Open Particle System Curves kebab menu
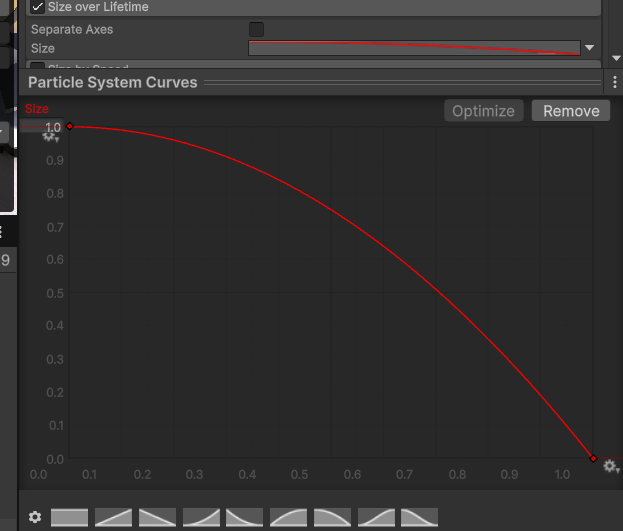 tap(615, 82)
